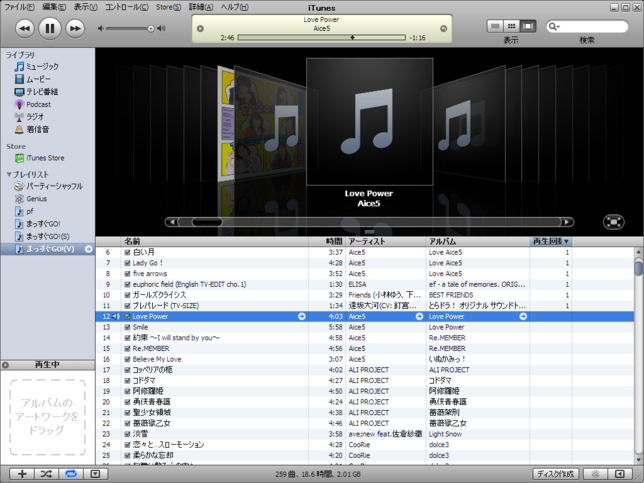The image size is (644, 483).
Task: Click the ディスク作成 button
Action: pos(556,474)
